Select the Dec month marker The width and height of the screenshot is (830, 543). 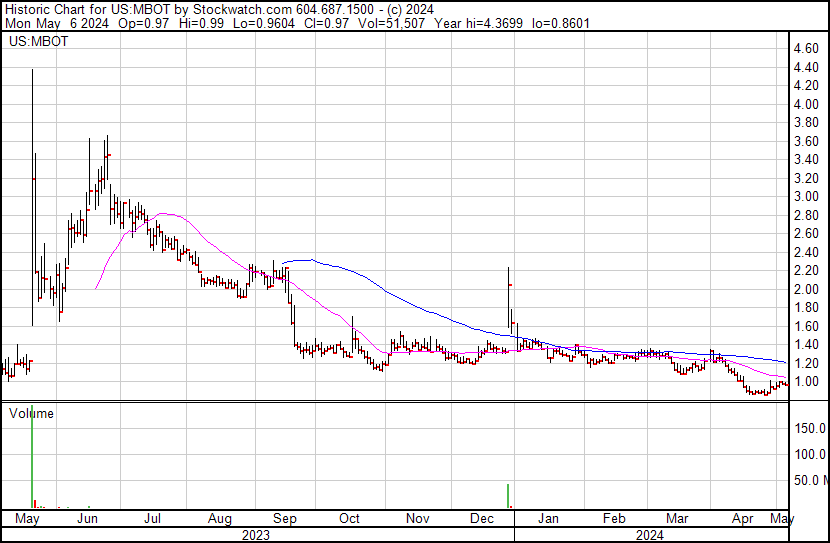[483, 519]
